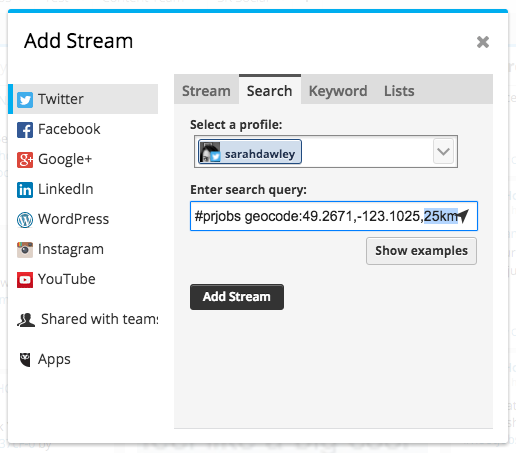Image resolution: width=516 pixels, height=453 pixels.
Task: Click the Instagram camera icon
Action: [25, 250]
